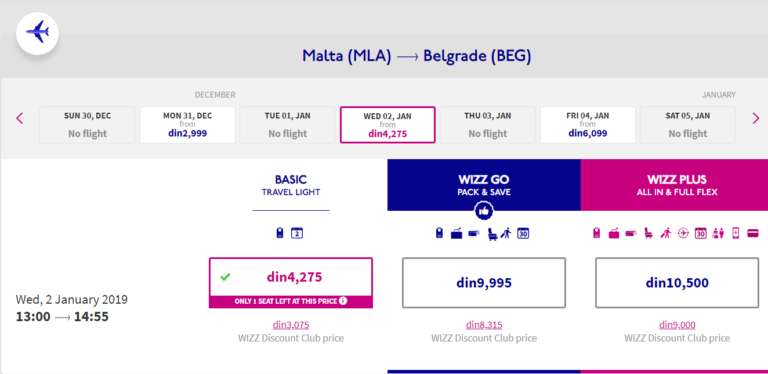Click the WIZZ PLUS sitting-together people icon
Image resolution: width=768 pixels, height=374 pixels.
tap(719, 234)
